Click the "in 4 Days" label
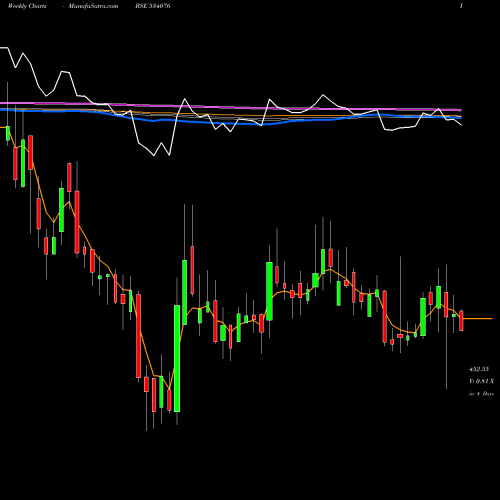This screenshot has height=500, width=500. (x=481, y=394)
